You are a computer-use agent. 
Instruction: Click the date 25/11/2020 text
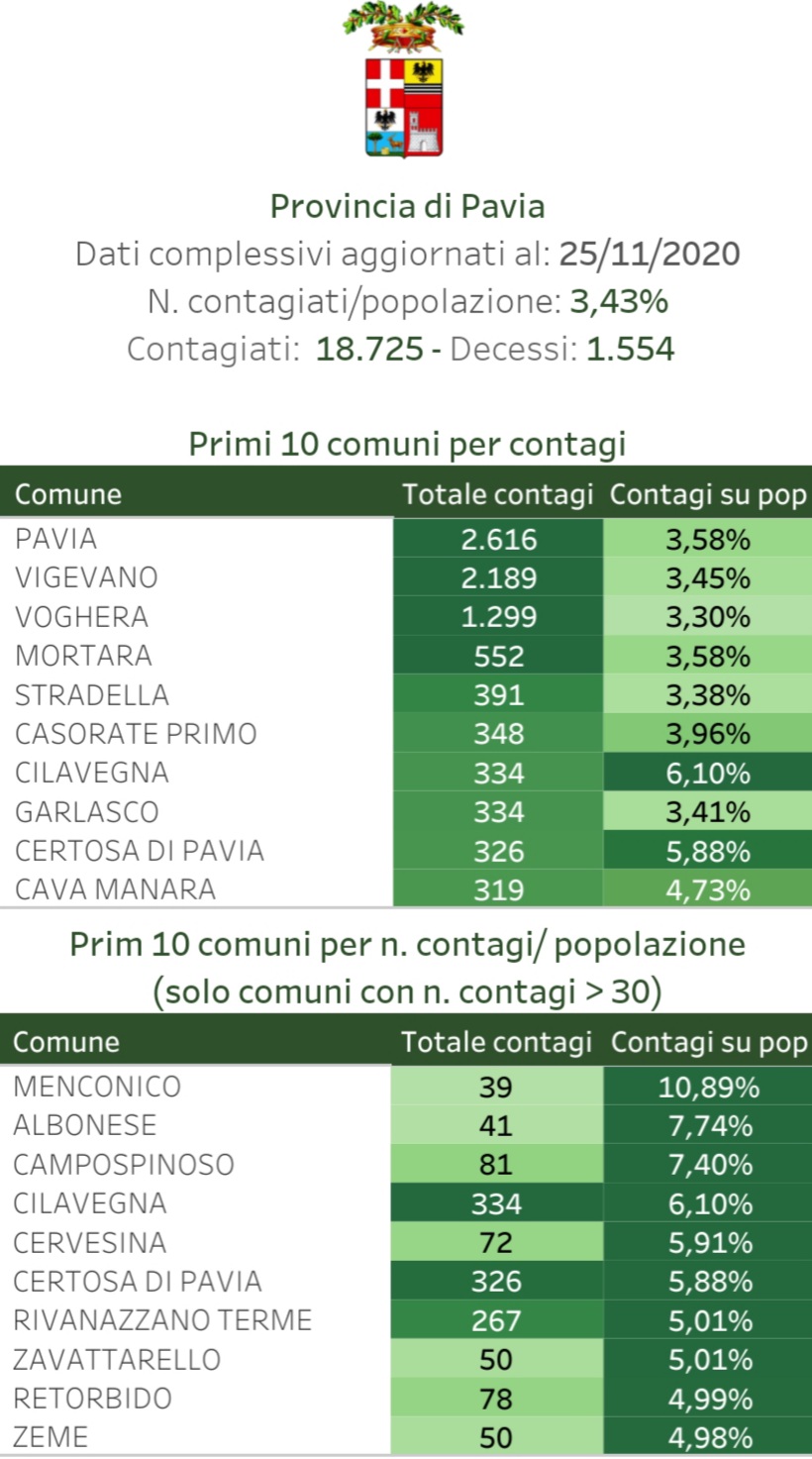(650, 254)
